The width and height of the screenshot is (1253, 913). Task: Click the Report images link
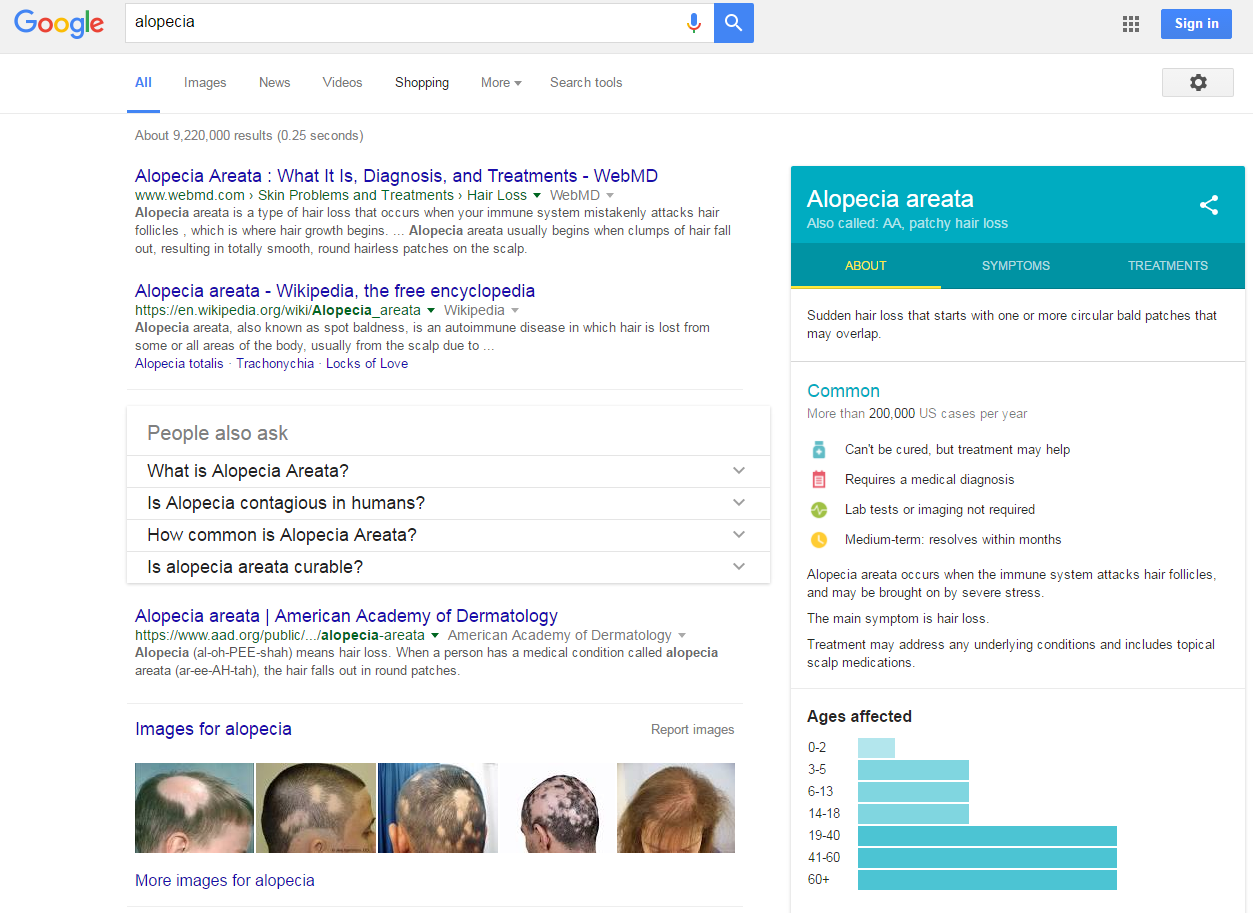click(x=692, y=730)
